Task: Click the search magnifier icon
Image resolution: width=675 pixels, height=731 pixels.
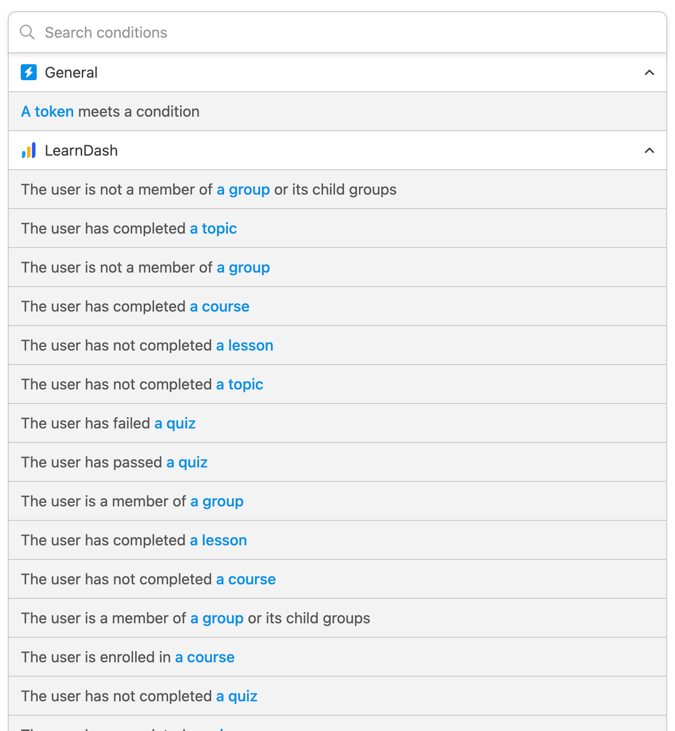Action: (x=27, y=32)
